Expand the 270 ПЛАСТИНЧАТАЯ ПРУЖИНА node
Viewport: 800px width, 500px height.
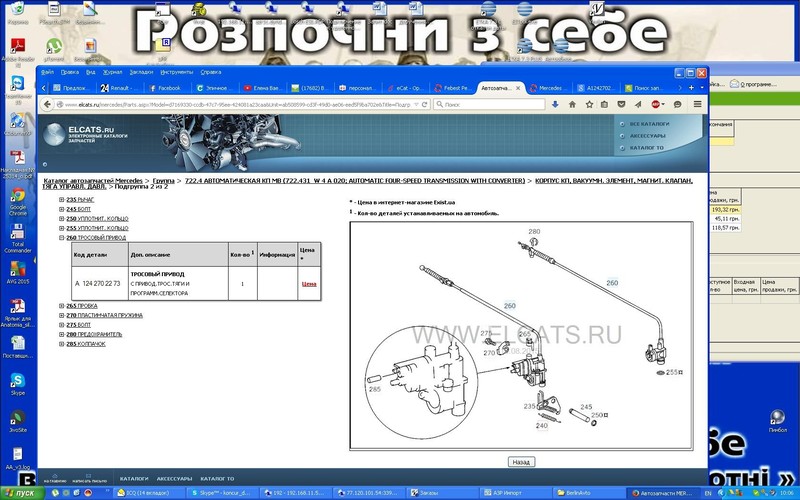(x=61, y=315)
